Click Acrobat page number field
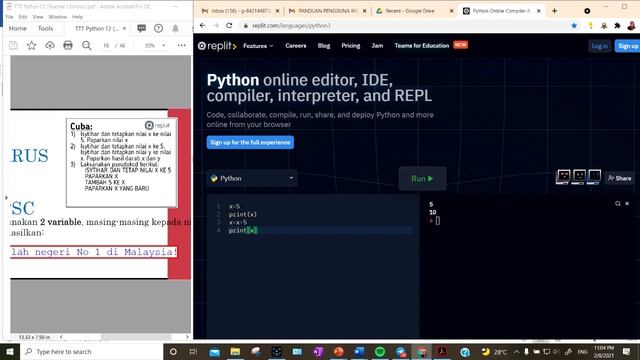Screen dimensions: 640x360 (106, 45)
